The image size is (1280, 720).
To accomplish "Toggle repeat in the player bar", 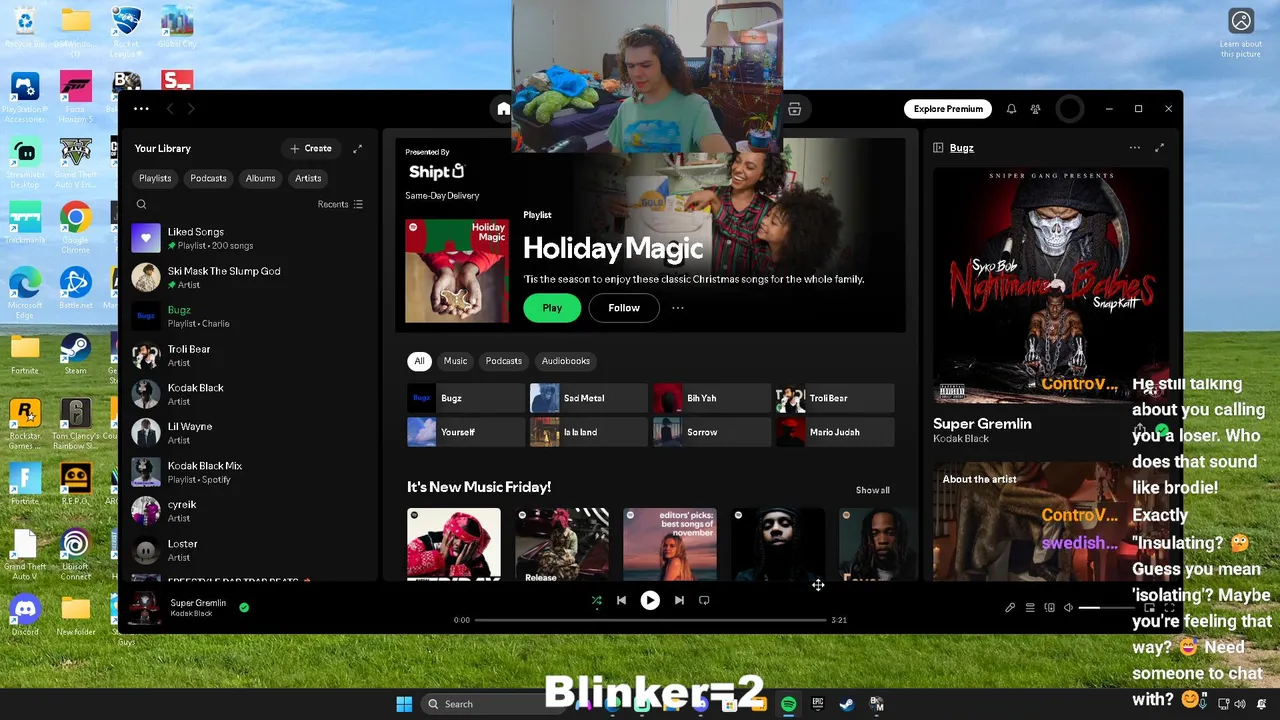I will pyautogui.click(x=704, y=600).
